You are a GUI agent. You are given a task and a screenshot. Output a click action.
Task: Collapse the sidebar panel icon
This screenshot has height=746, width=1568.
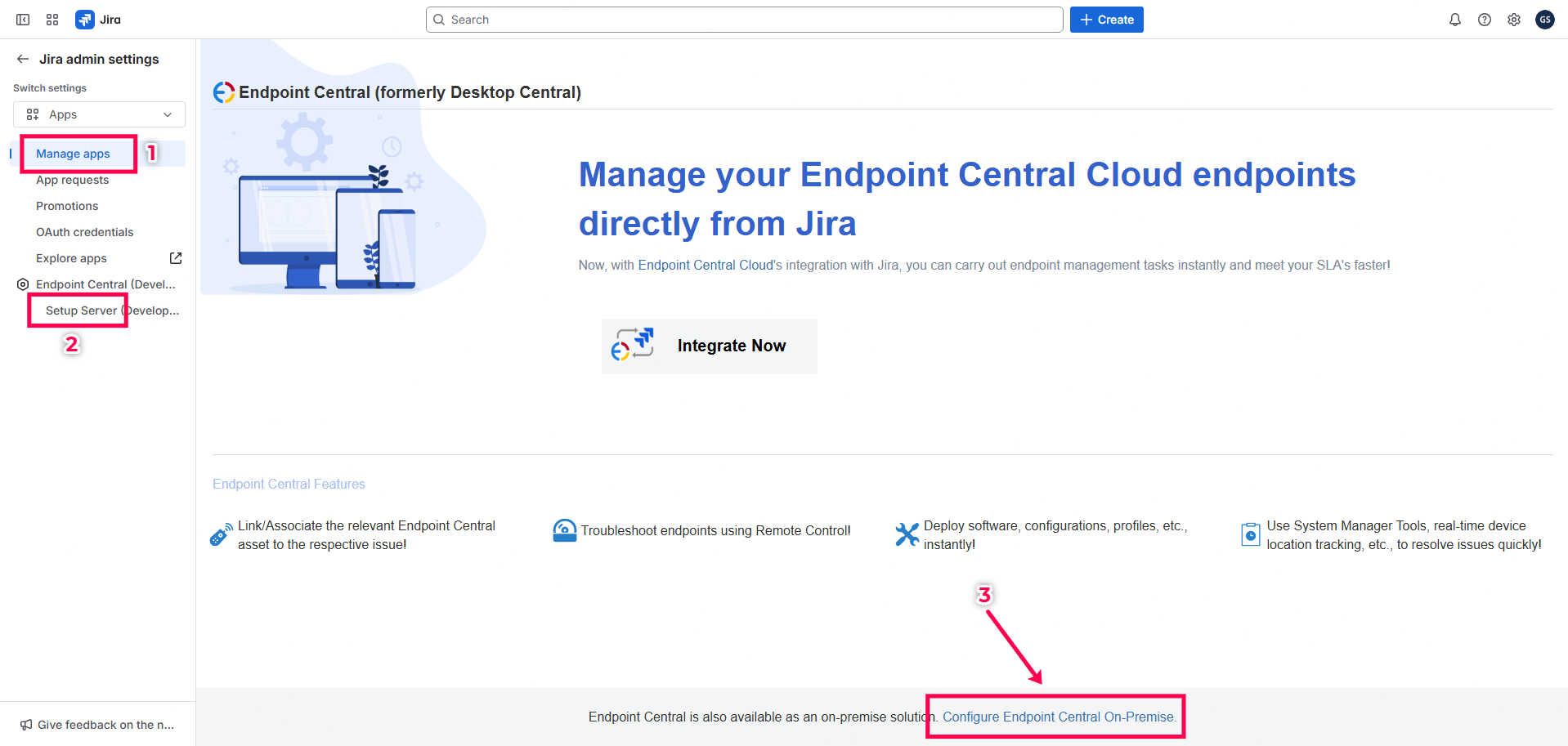click(x=23, y=20)
